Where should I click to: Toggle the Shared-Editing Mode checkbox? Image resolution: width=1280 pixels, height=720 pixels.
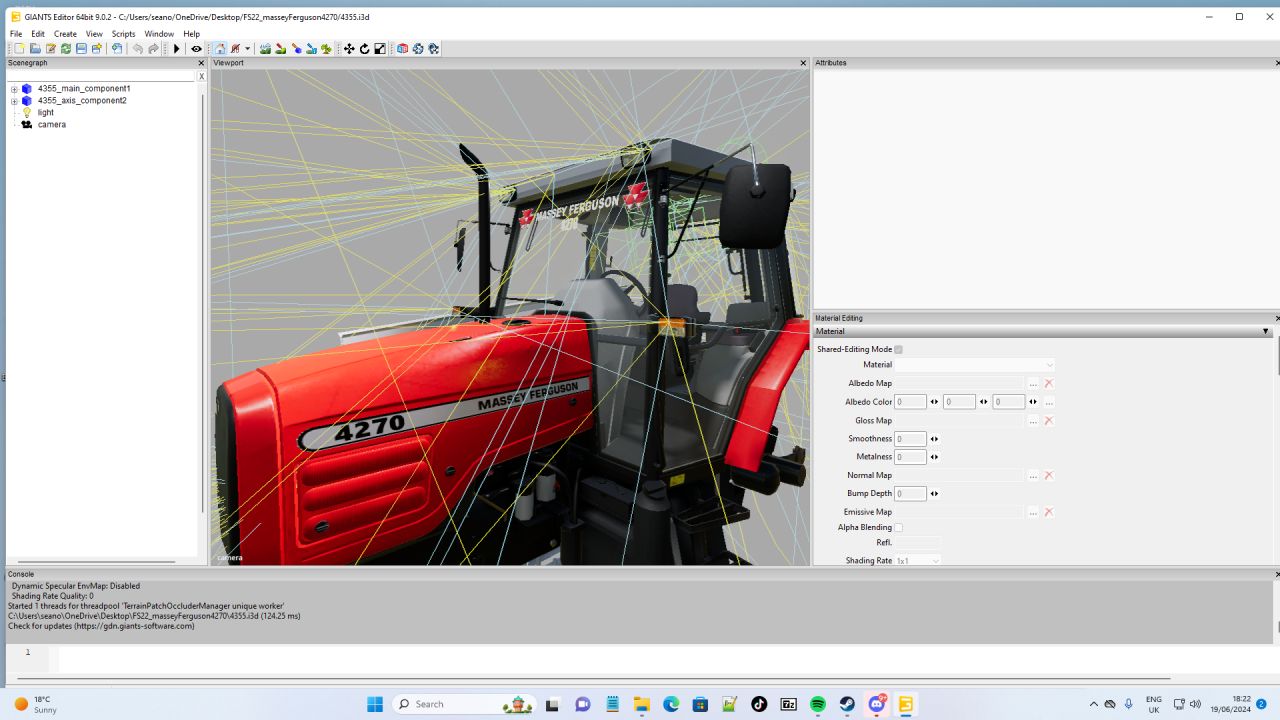point(898,349)
